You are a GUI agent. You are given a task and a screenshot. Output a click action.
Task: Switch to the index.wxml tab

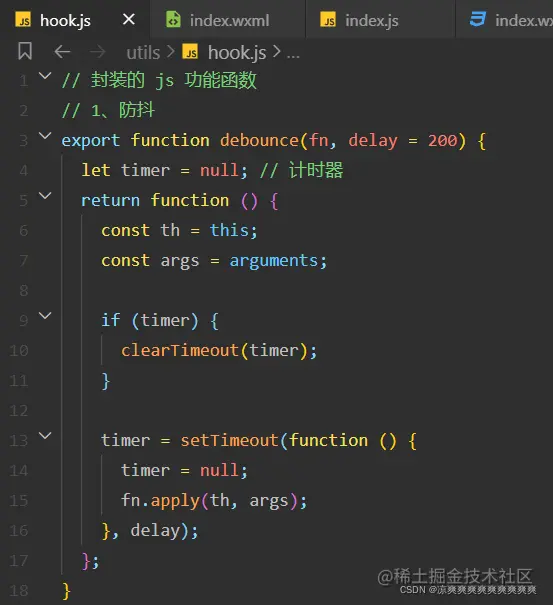pos(228,20)
